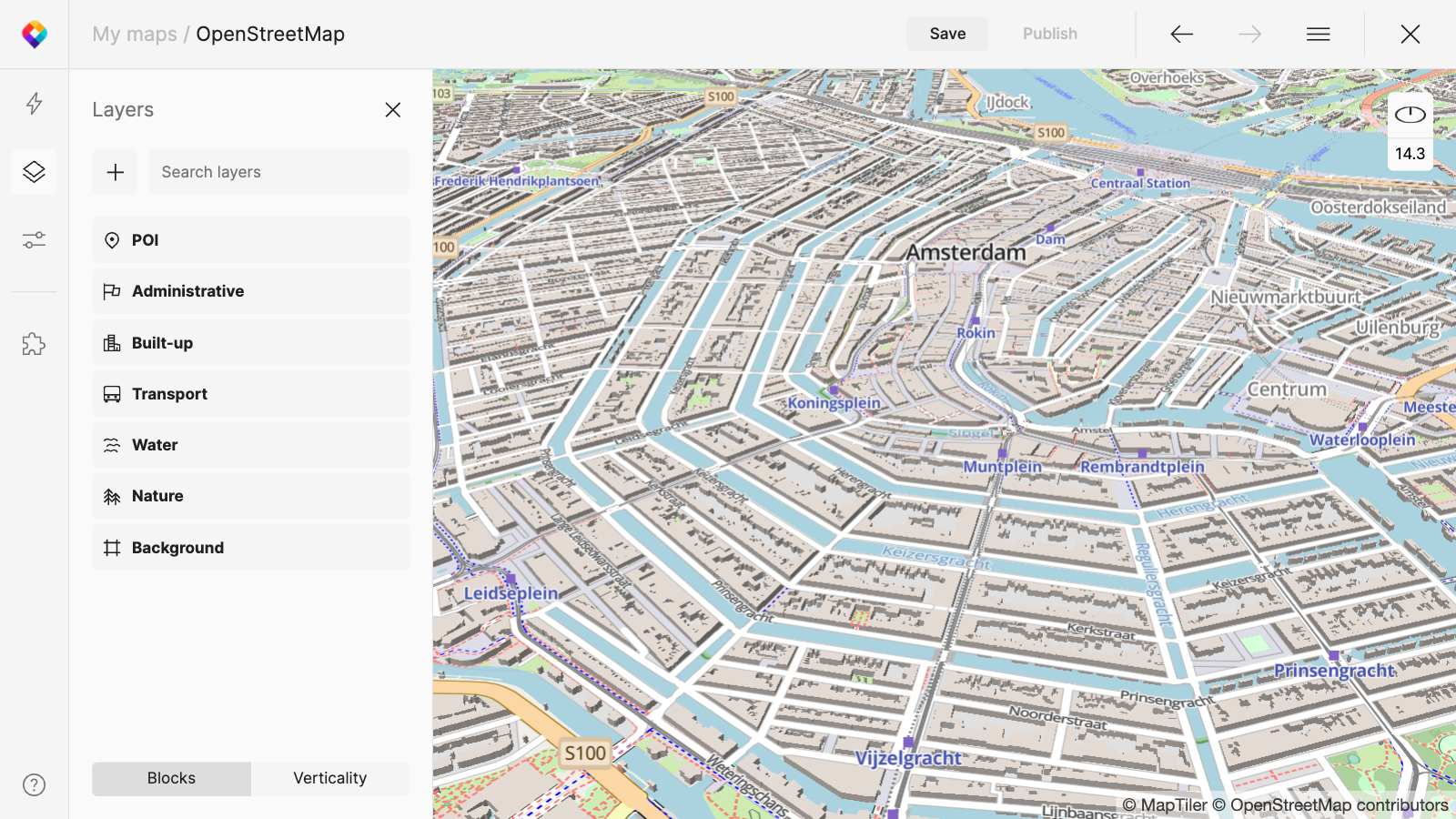Select the Layers panel icon in sidebar
Image resolution: width=1456 pixels, height=819 pixels.
tap(34, 171)
